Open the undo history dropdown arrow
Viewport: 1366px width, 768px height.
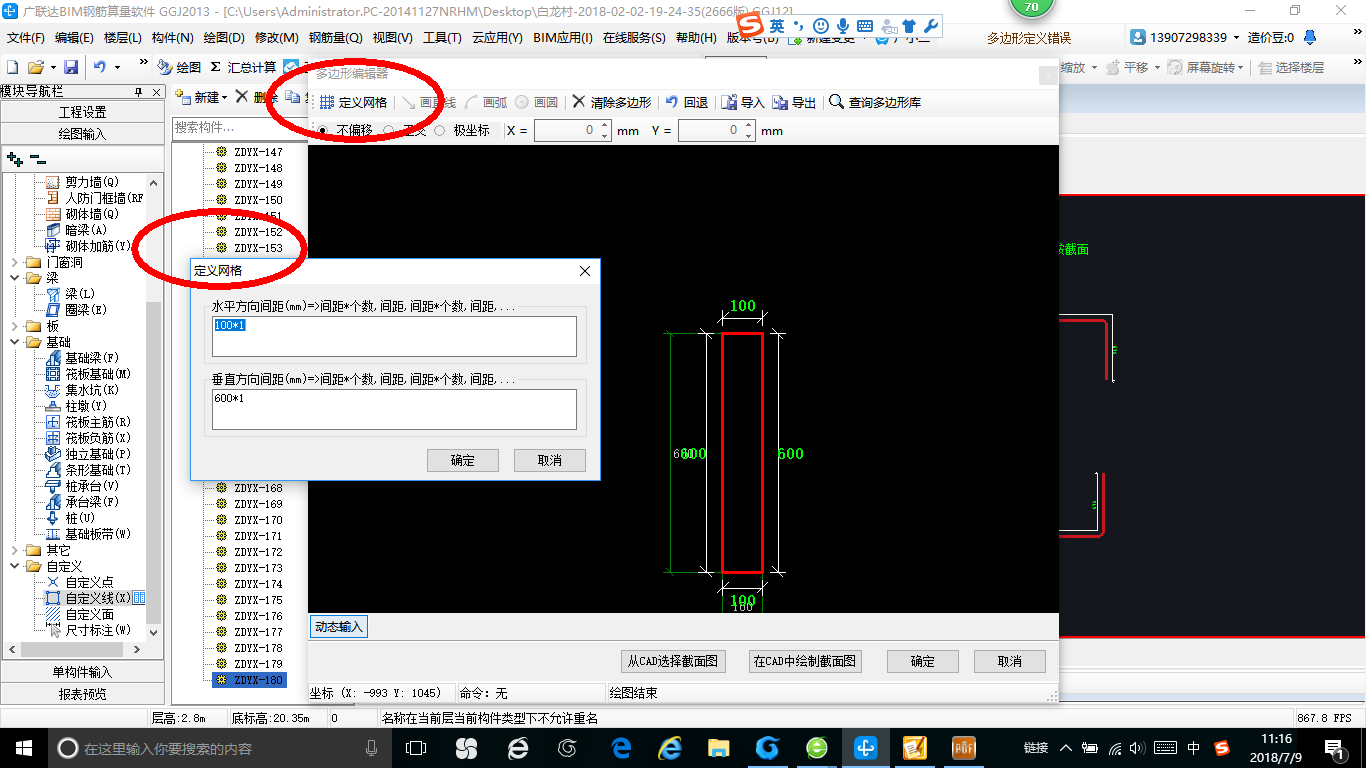point(117,67)
